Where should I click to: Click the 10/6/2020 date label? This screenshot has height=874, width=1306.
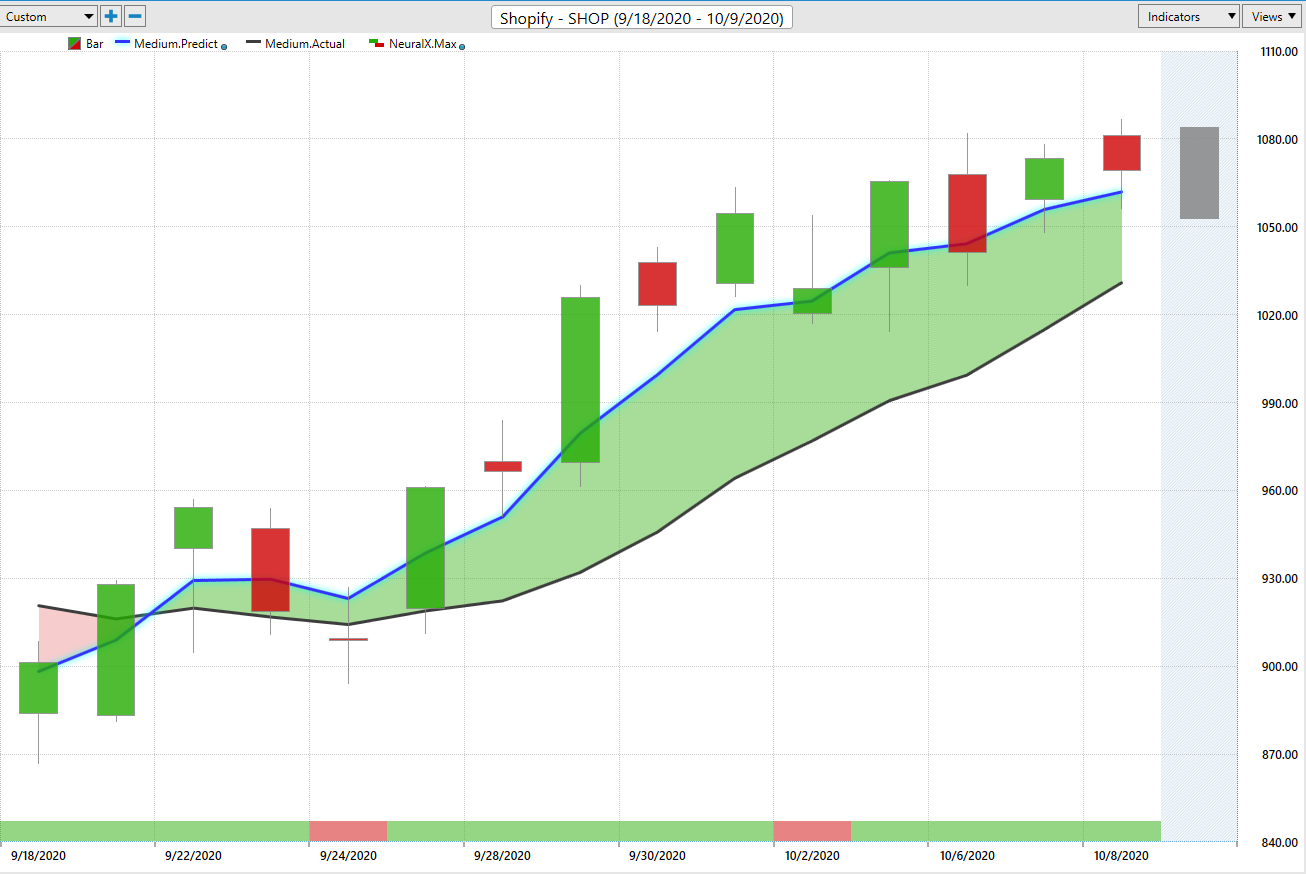pyautogui.click(x=967, y=856)
